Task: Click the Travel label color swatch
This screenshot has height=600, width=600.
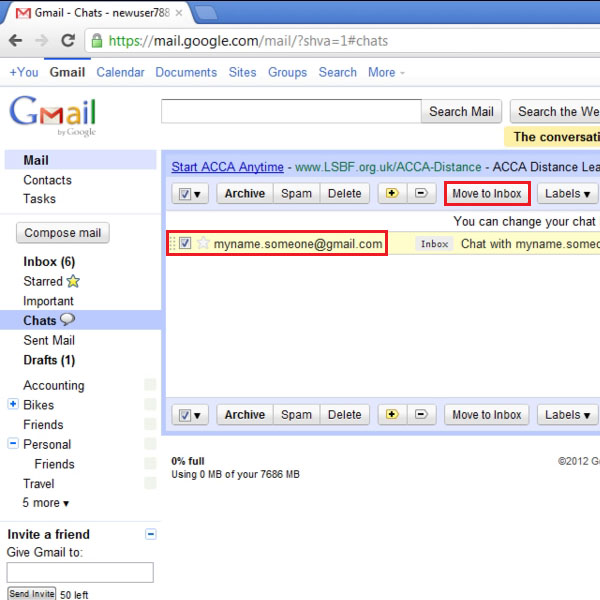Action: point(150,483)
